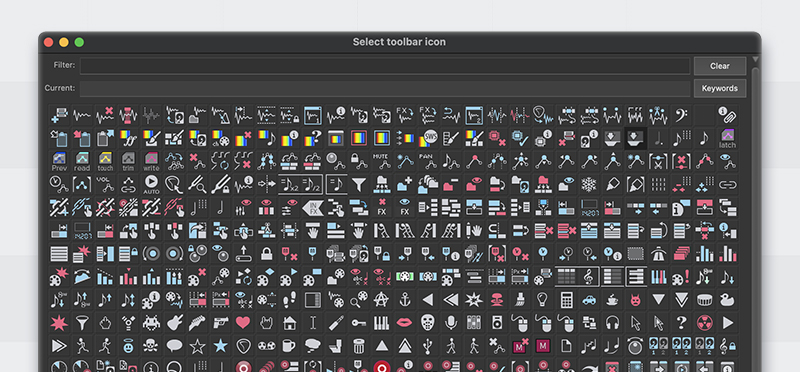Pick the snowflake freeze icon
This screenshot has width=800, height=372.
589,184
